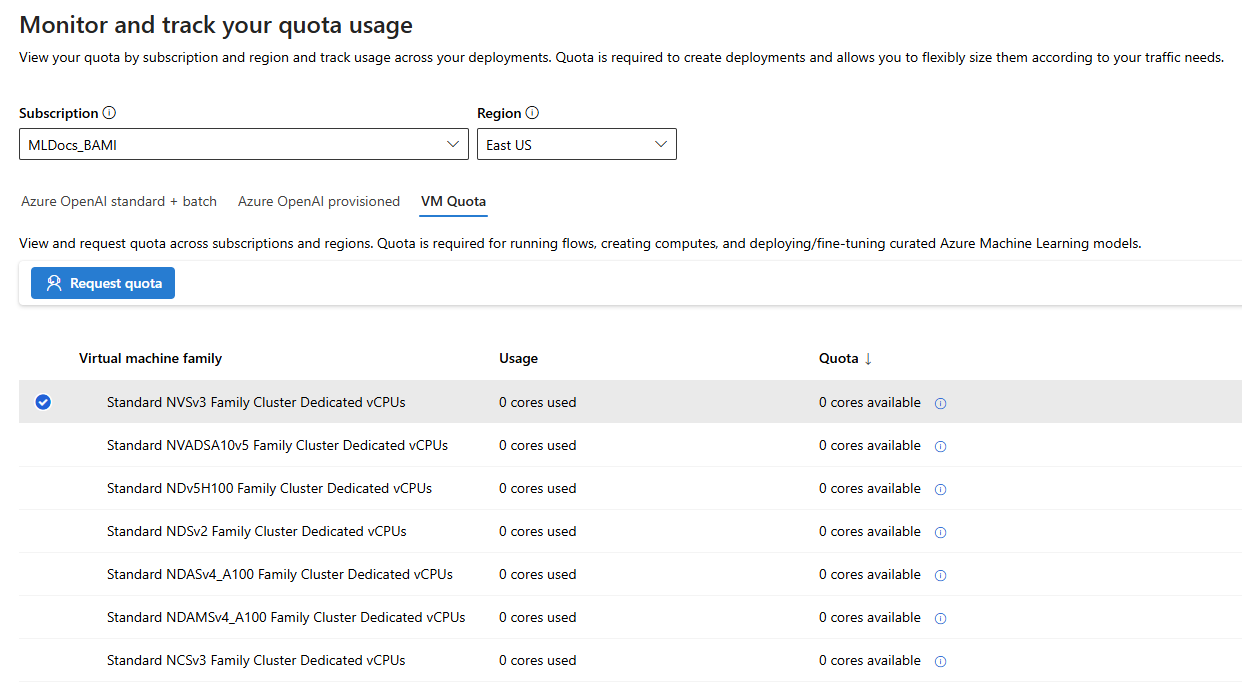The width and height of the screenshot is (1242, 682).
Task: Click '0 cores used' in NDv5H100 row
Action: click(x=538, y=488)
